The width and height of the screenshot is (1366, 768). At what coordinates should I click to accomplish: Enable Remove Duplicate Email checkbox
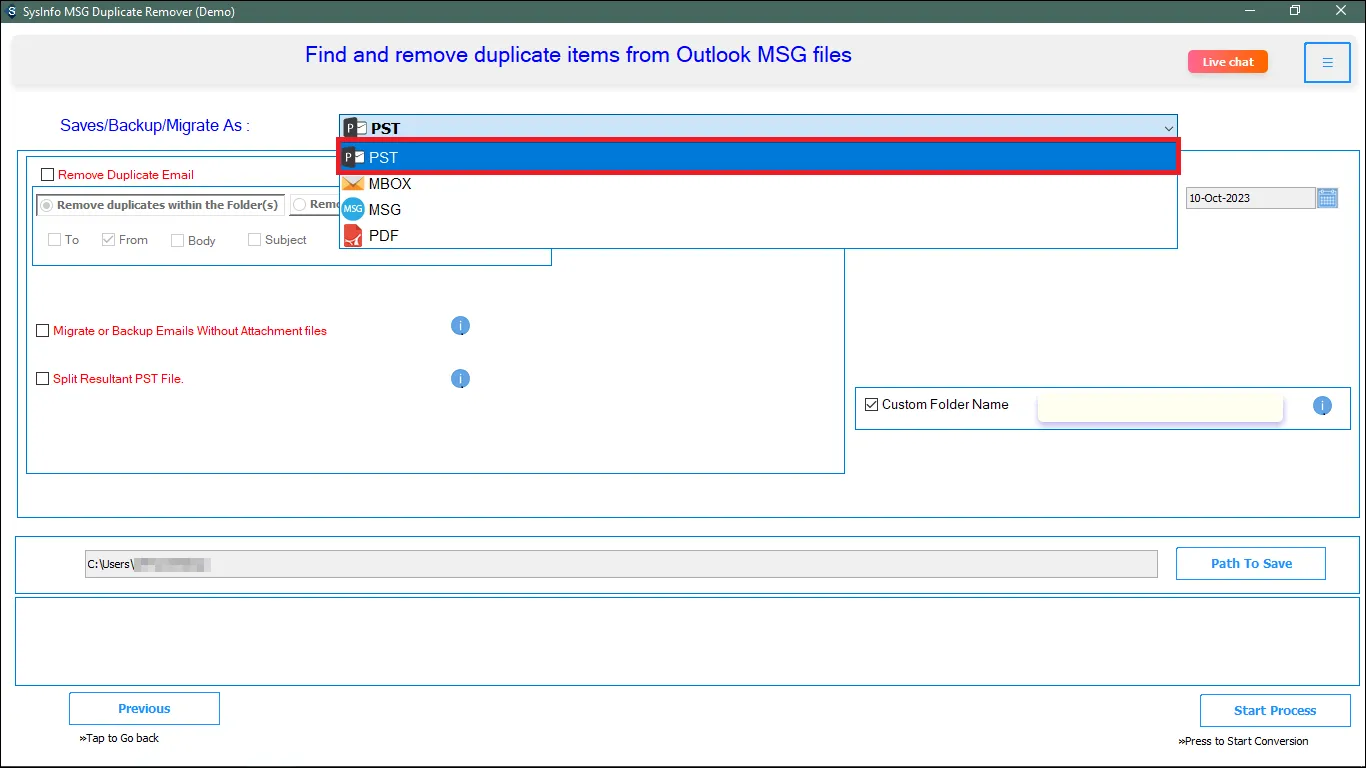click(x=48, y=175)
